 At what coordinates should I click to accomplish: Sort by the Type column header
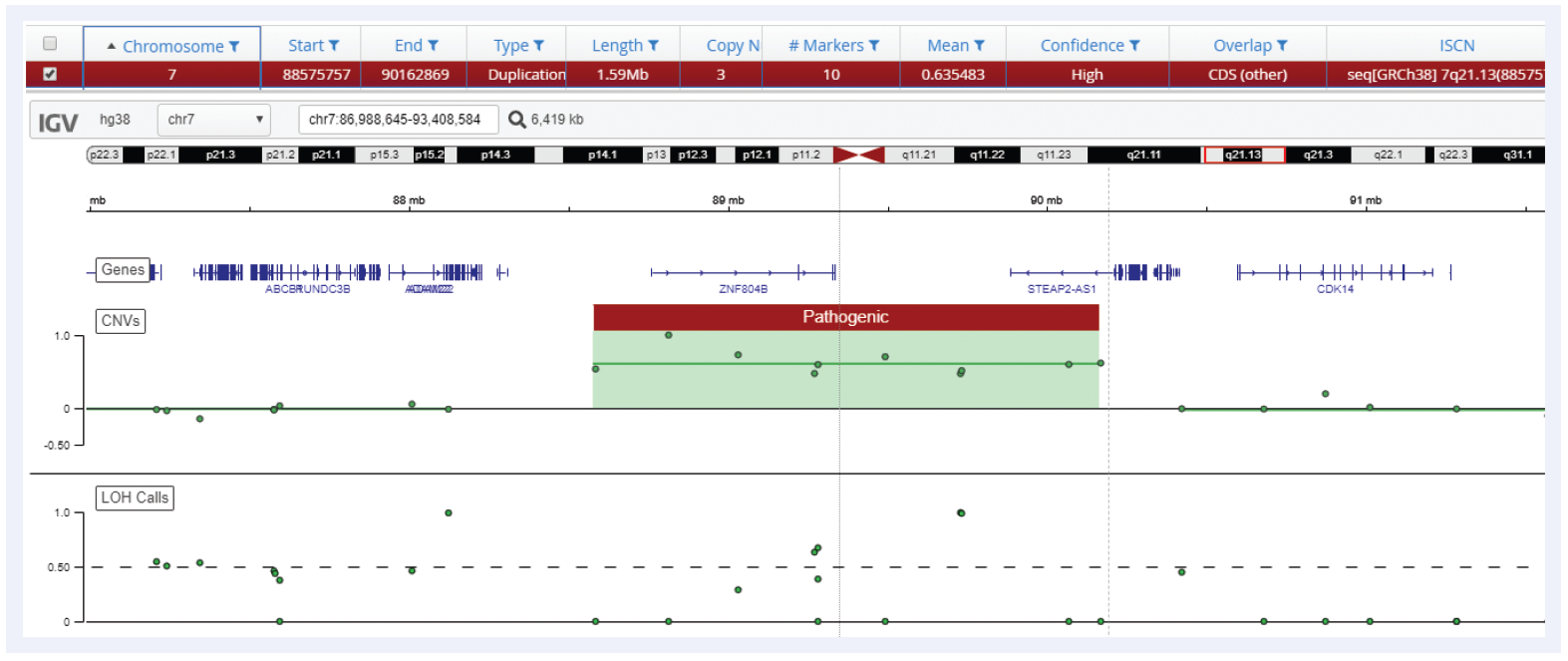coord(510,46)
